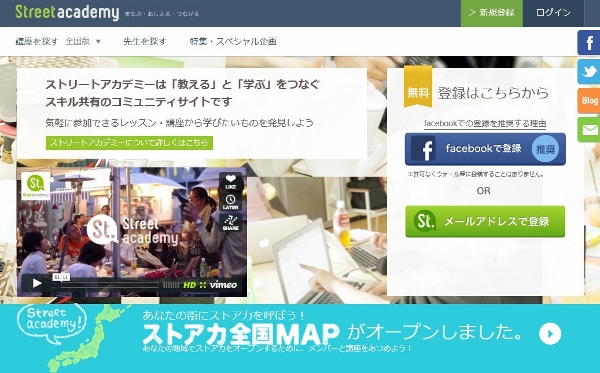Screen dimensions: 600x373
Task: Click the Vimeo logo in player
Action: point(223,285)
